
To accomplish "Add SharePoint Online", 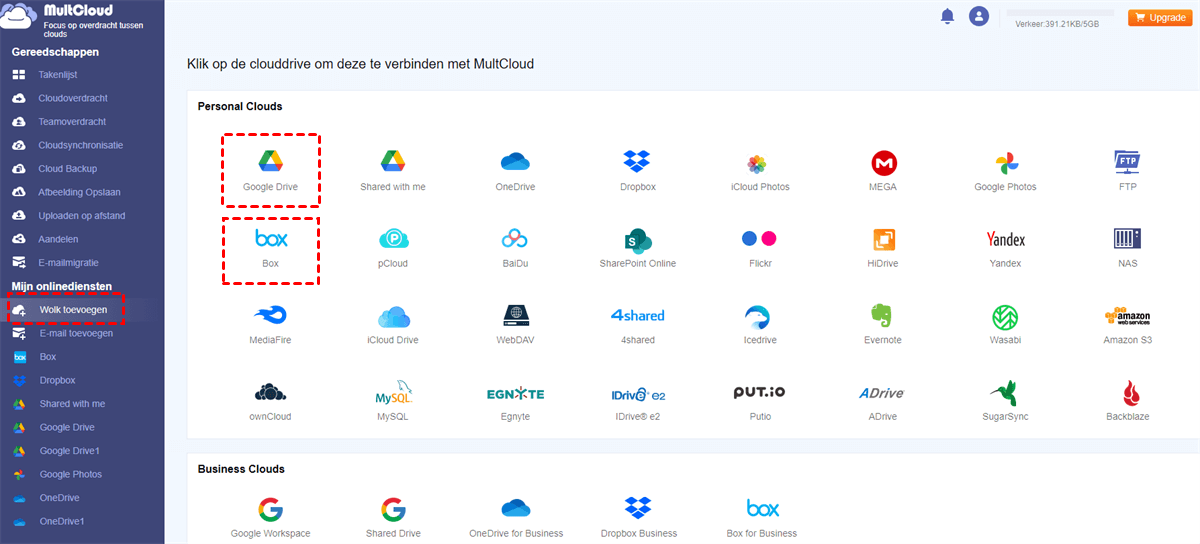I will point(637,247).
